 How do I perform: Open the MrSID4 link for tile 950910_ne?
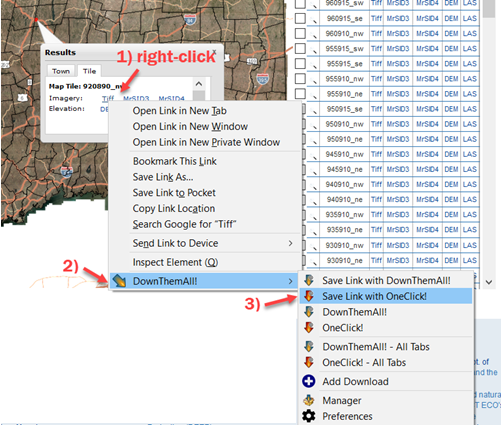pos(427,139)
